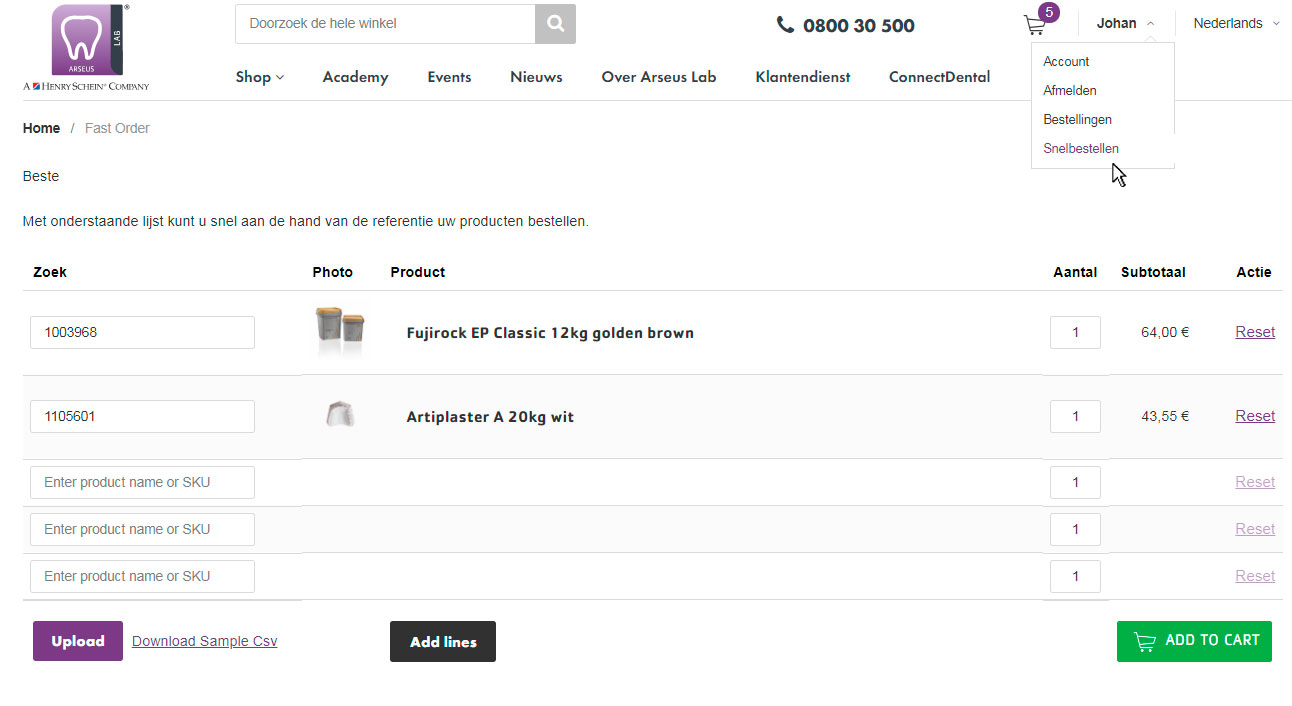Select Snelbestellen from account menu
Screen dimensions: 1292x706
click(x=1080, y=148)
